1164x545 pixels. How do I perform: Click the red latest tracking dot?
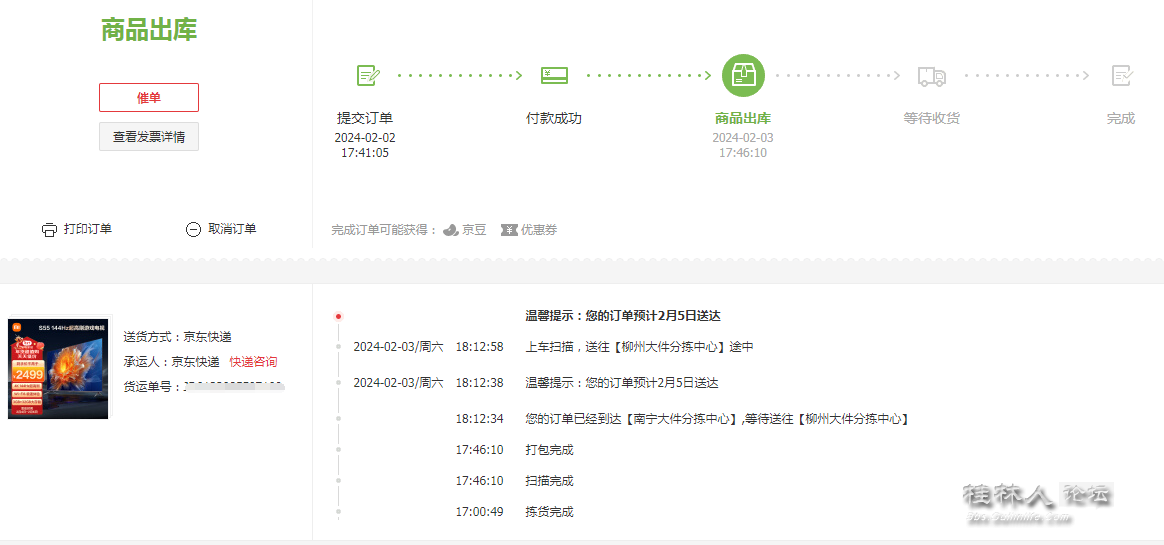[339, 316]
